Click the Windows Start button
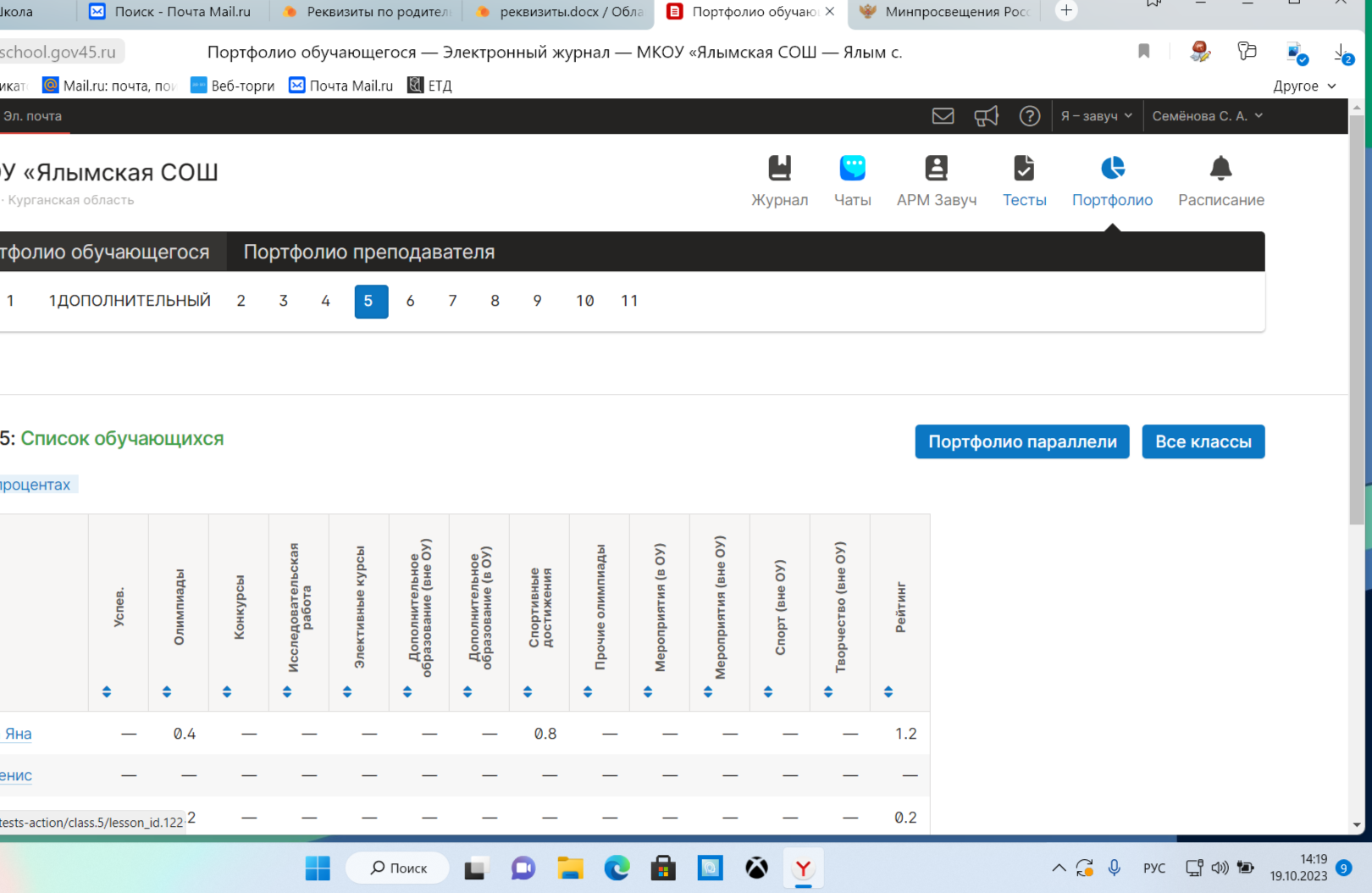Viewport: 1372px width, 893px height. coord(318,868)
